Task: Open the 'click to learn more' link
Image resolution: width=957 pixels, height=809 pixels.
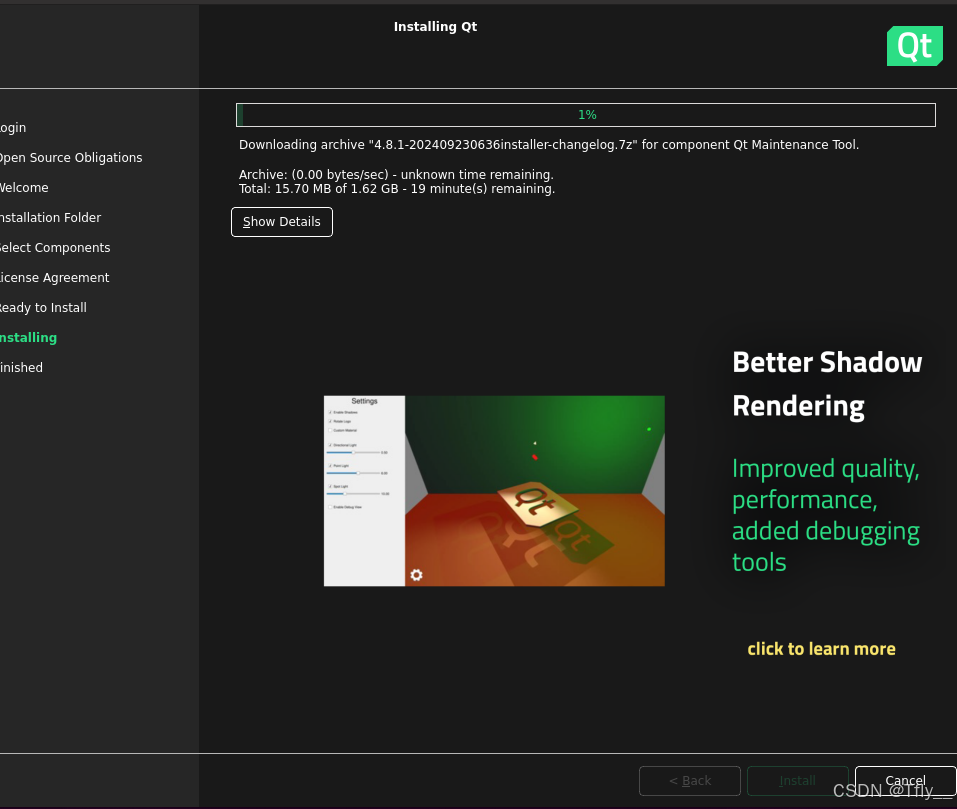Action: 821,649
